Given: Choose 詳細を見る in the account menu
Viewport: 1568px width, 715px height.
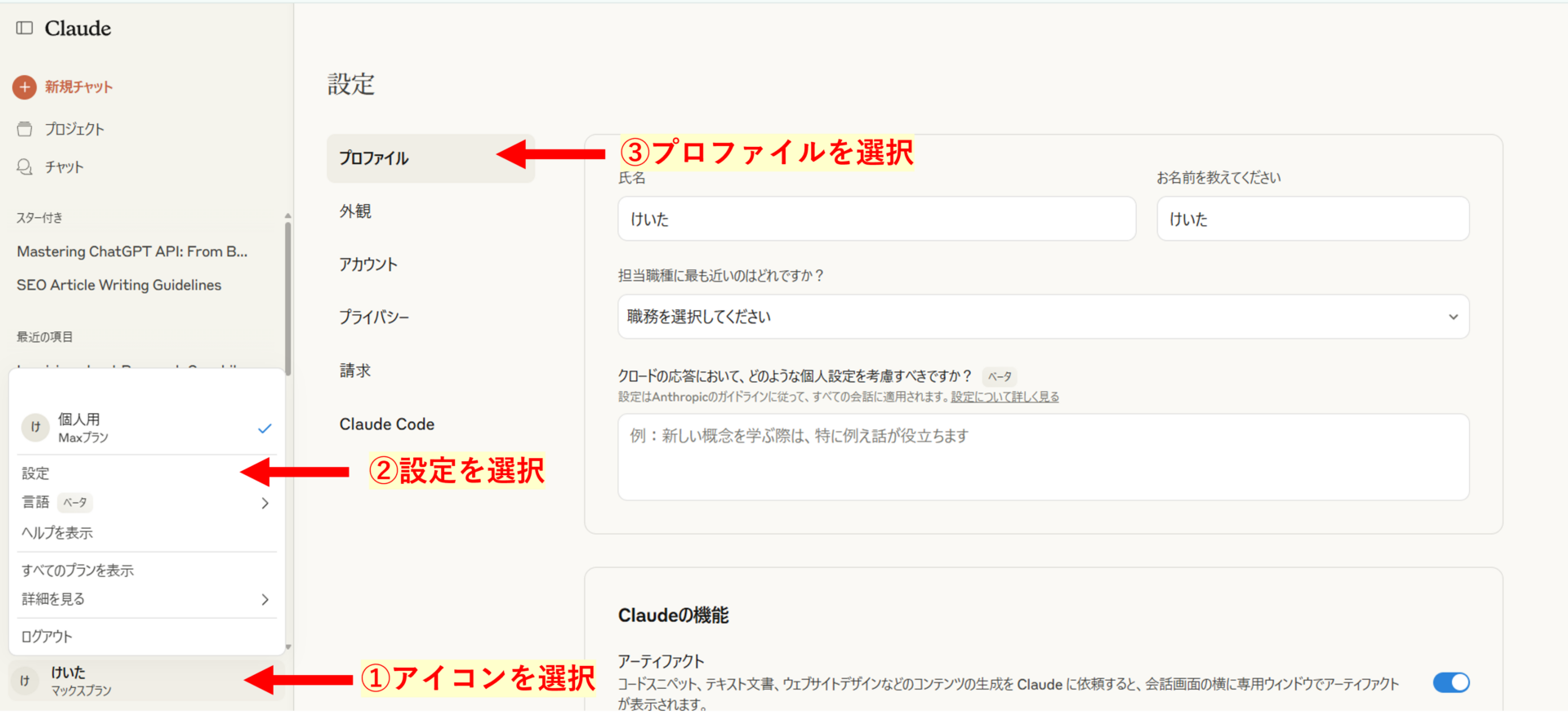Looking at the screenshot, I should click(147, 599).
